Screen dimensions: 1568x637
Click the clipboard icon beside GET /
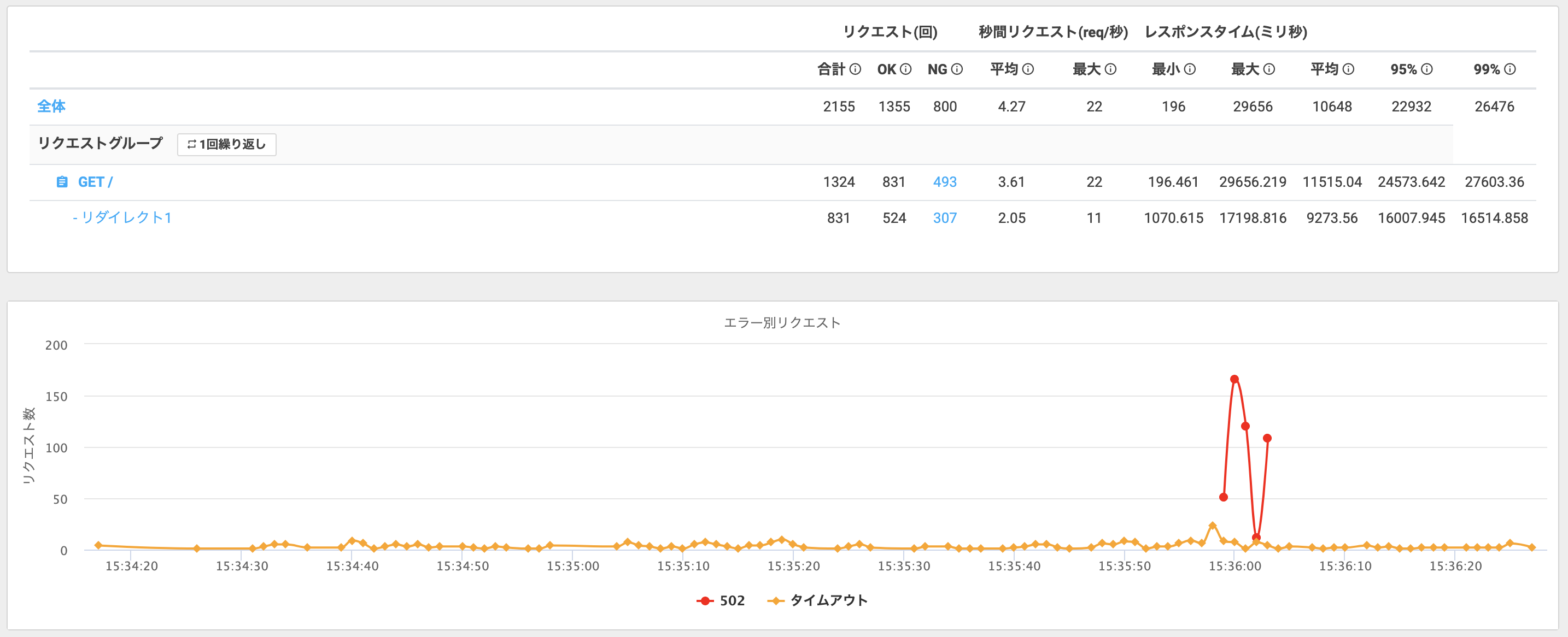pos(61,182)
